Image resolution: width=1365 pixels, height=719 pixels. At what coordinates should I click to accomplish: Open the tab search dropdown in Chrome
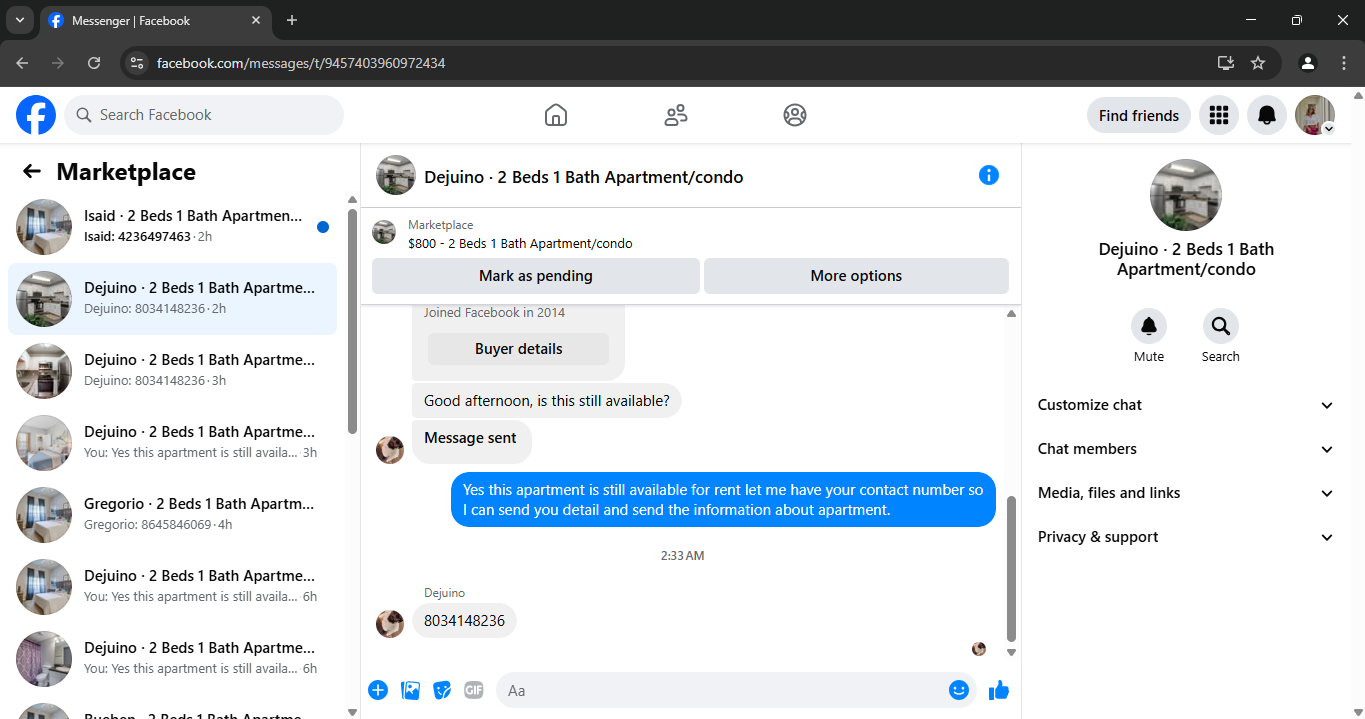(19, 20)
